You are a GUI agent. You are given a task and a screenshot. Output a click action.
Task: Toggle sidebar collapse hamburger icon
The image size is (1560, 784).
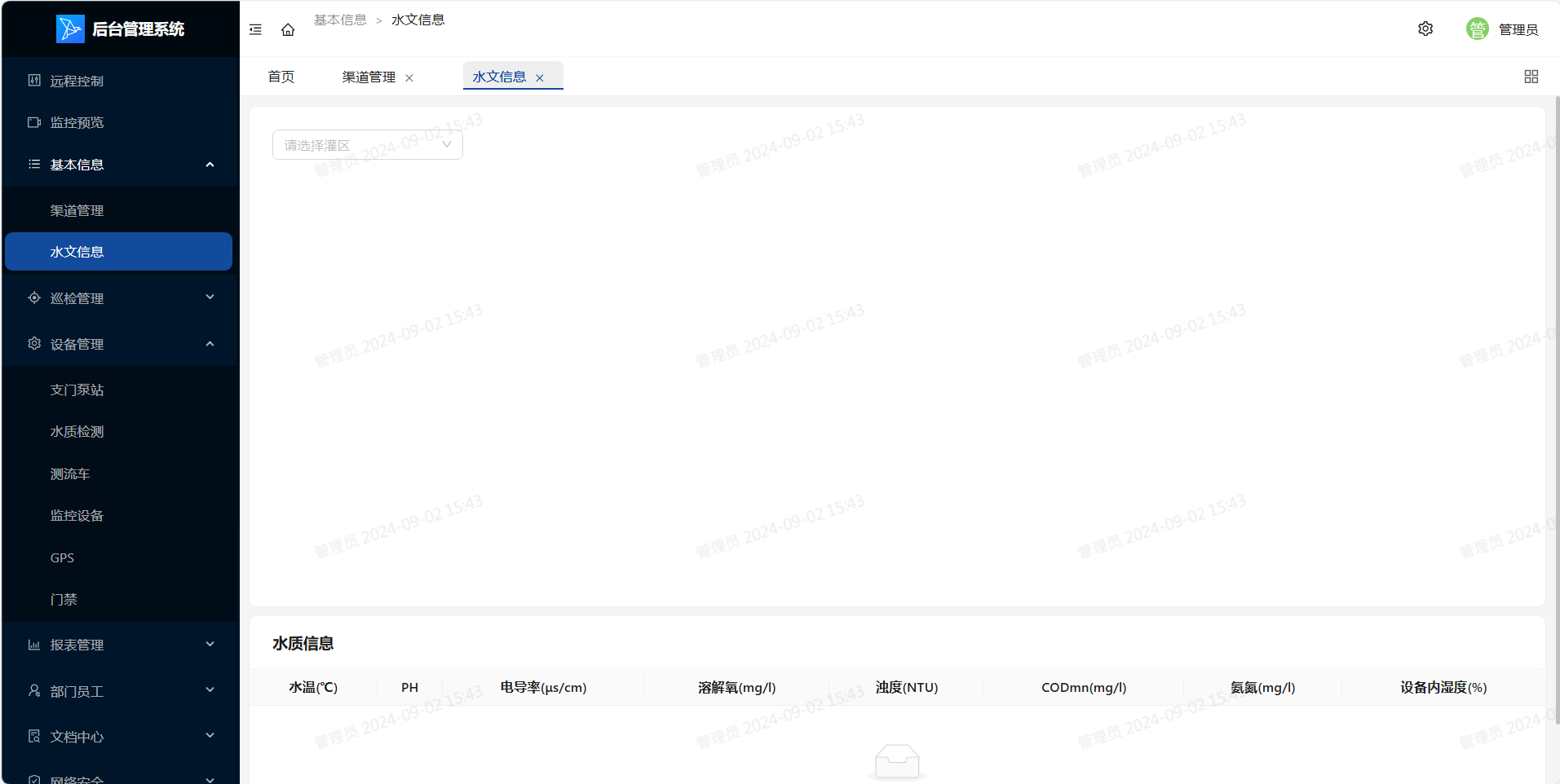pyautogui.click(x=255, y=29)
